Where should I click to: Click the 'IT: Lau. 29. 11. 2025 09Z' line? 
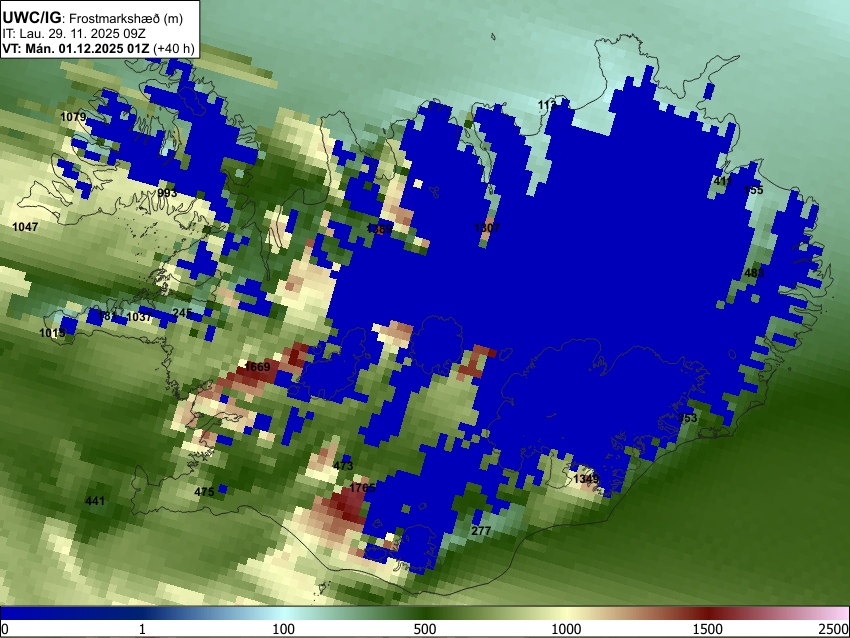[74, 34]
